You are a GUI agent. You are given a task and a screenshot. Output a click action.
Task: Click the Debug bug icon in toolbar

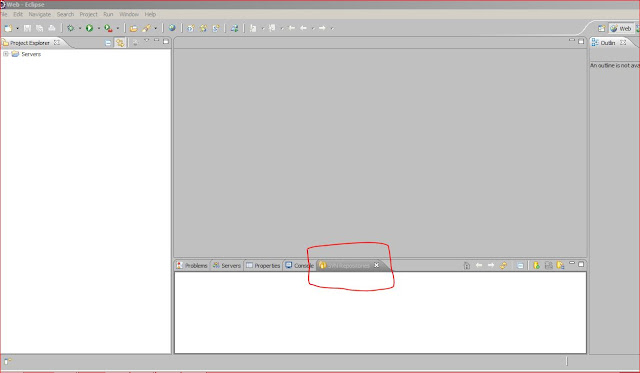click(71, 28)
